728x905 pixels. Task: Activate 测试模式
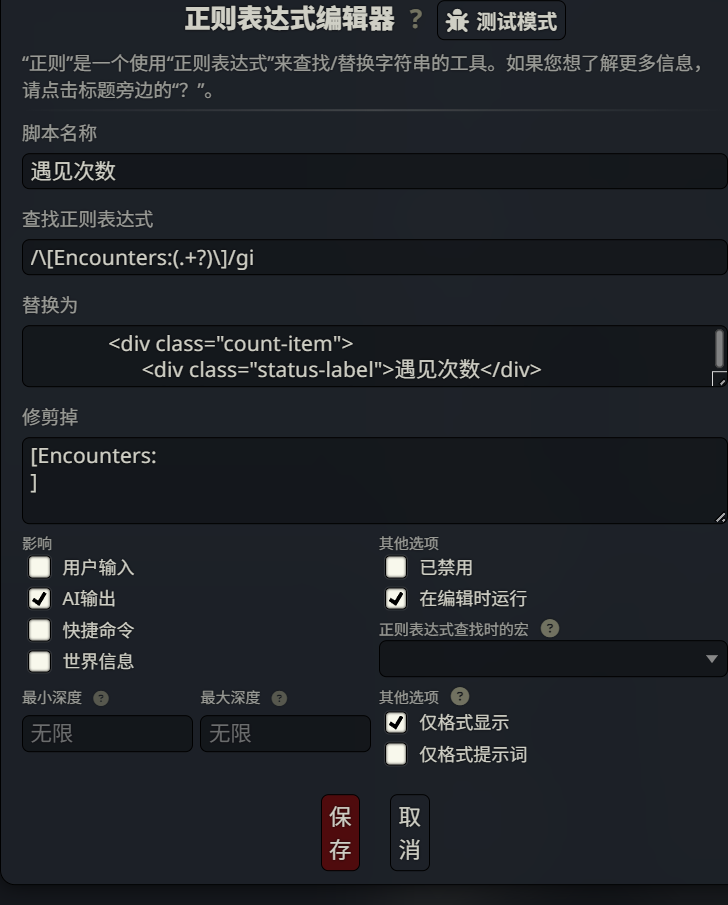pos(500,20)
